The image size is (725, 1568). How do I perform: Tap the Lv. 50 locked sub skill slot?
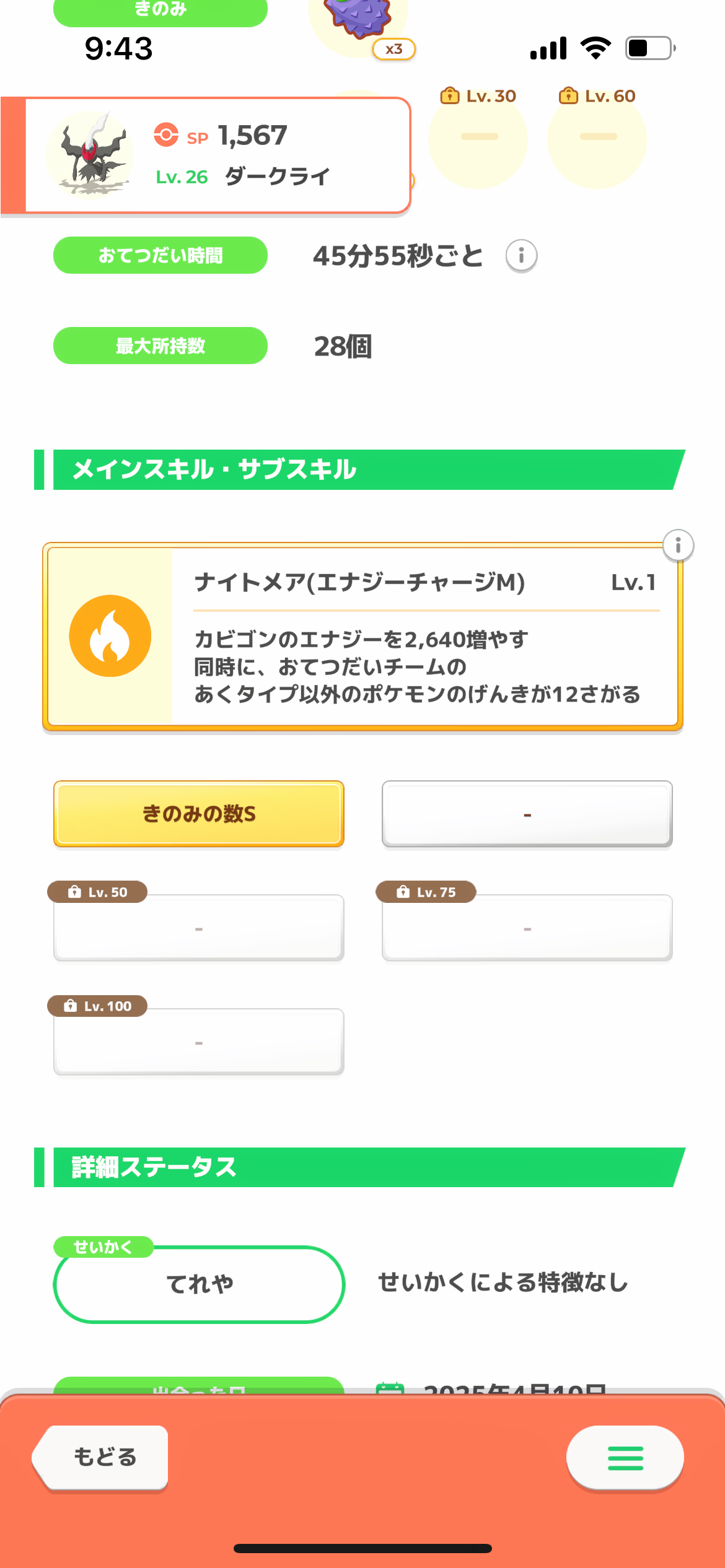coord(199,926)
